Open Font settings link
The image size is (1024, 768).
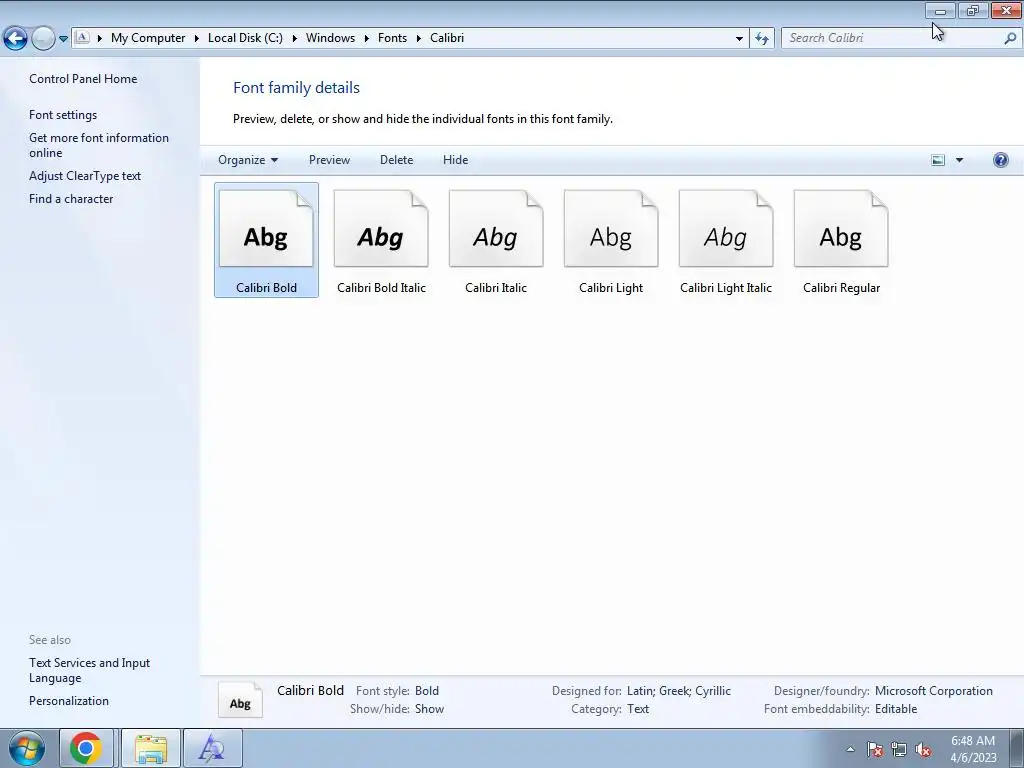click(63, 115)
